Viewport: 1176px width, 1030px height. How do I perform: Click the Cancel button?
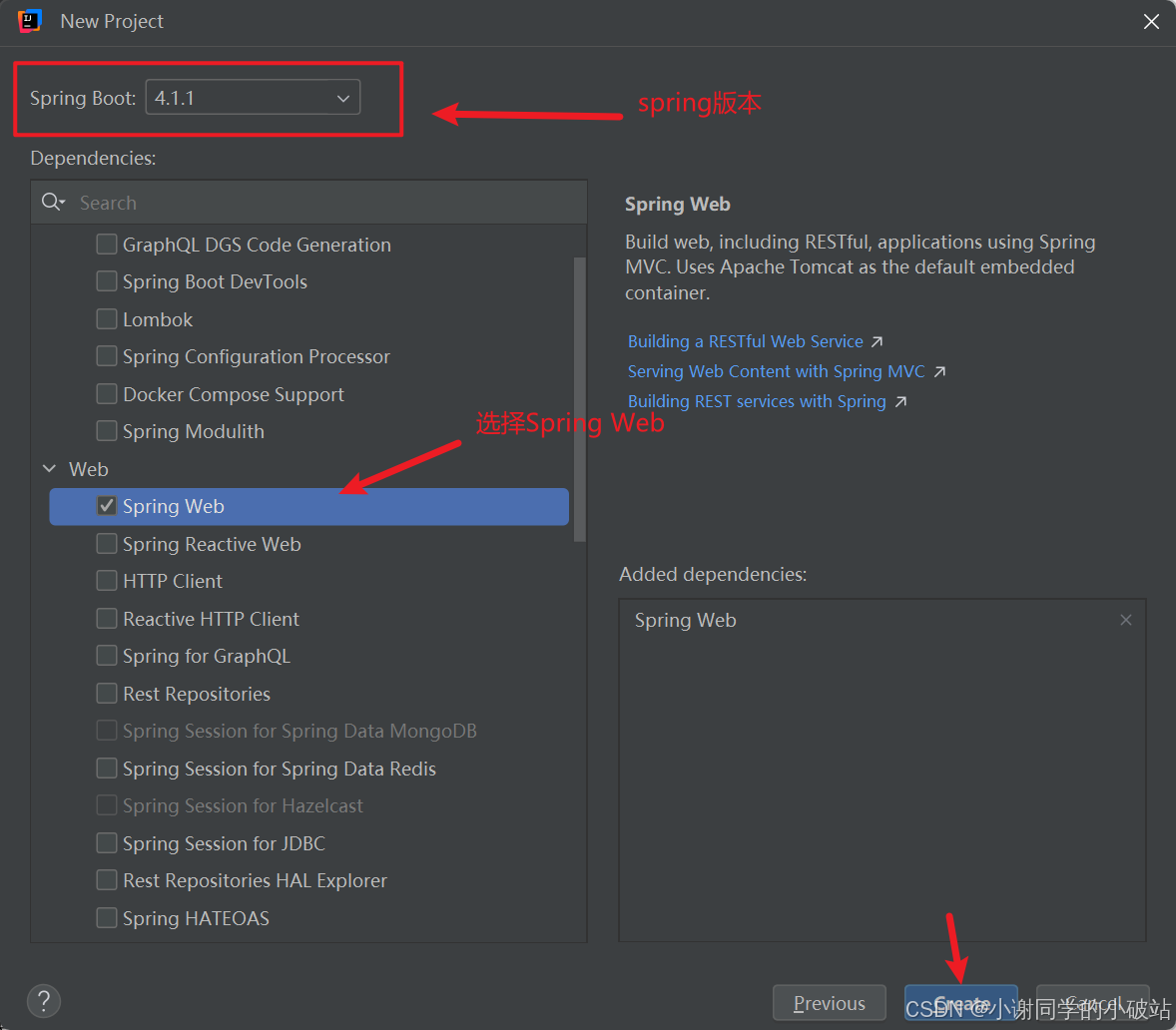(1093, 1003)
